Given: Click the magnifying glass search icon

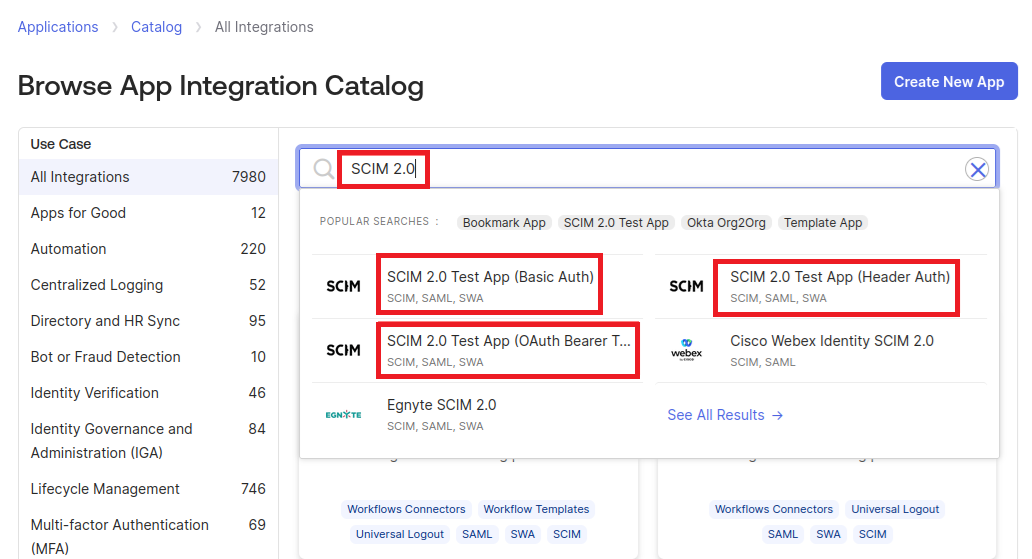Looking at the screenshot, I should pyautogui.click(x=323, y=169).
